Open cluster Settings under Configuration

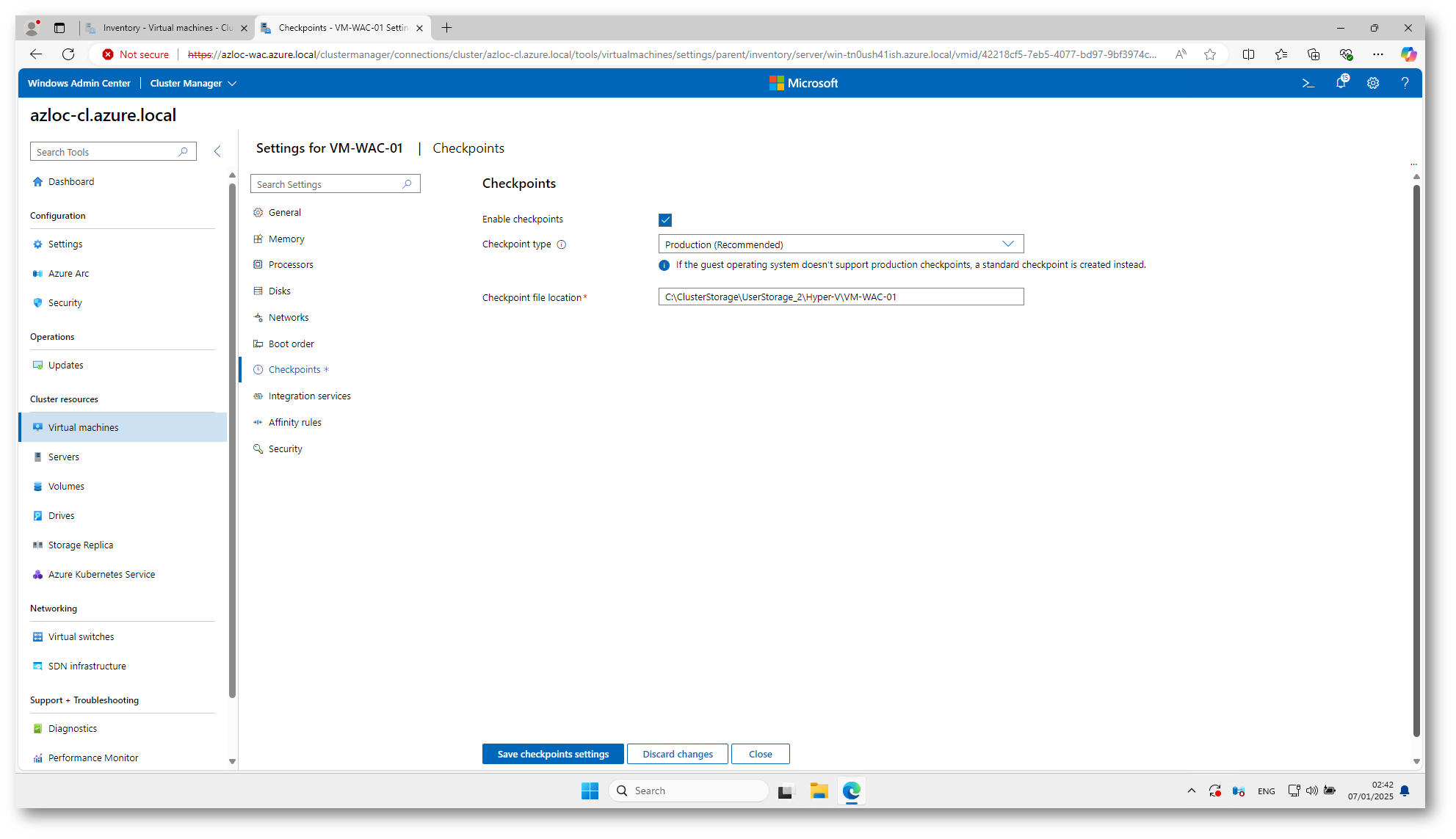tap(65, 244)
